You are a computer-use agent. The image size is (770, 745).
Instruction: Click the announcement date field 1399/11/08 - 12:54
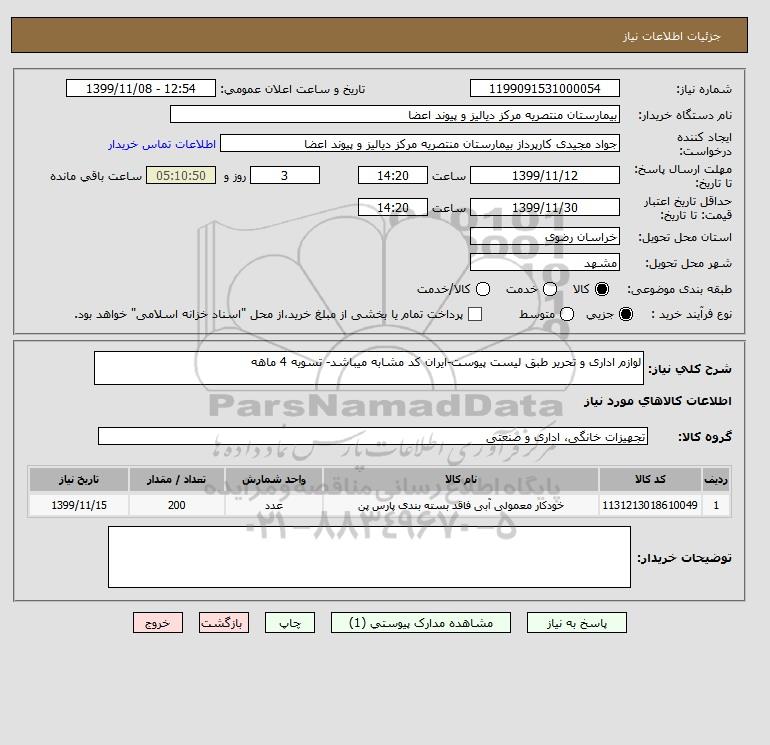pyautogui.click(x=141, y=89)
